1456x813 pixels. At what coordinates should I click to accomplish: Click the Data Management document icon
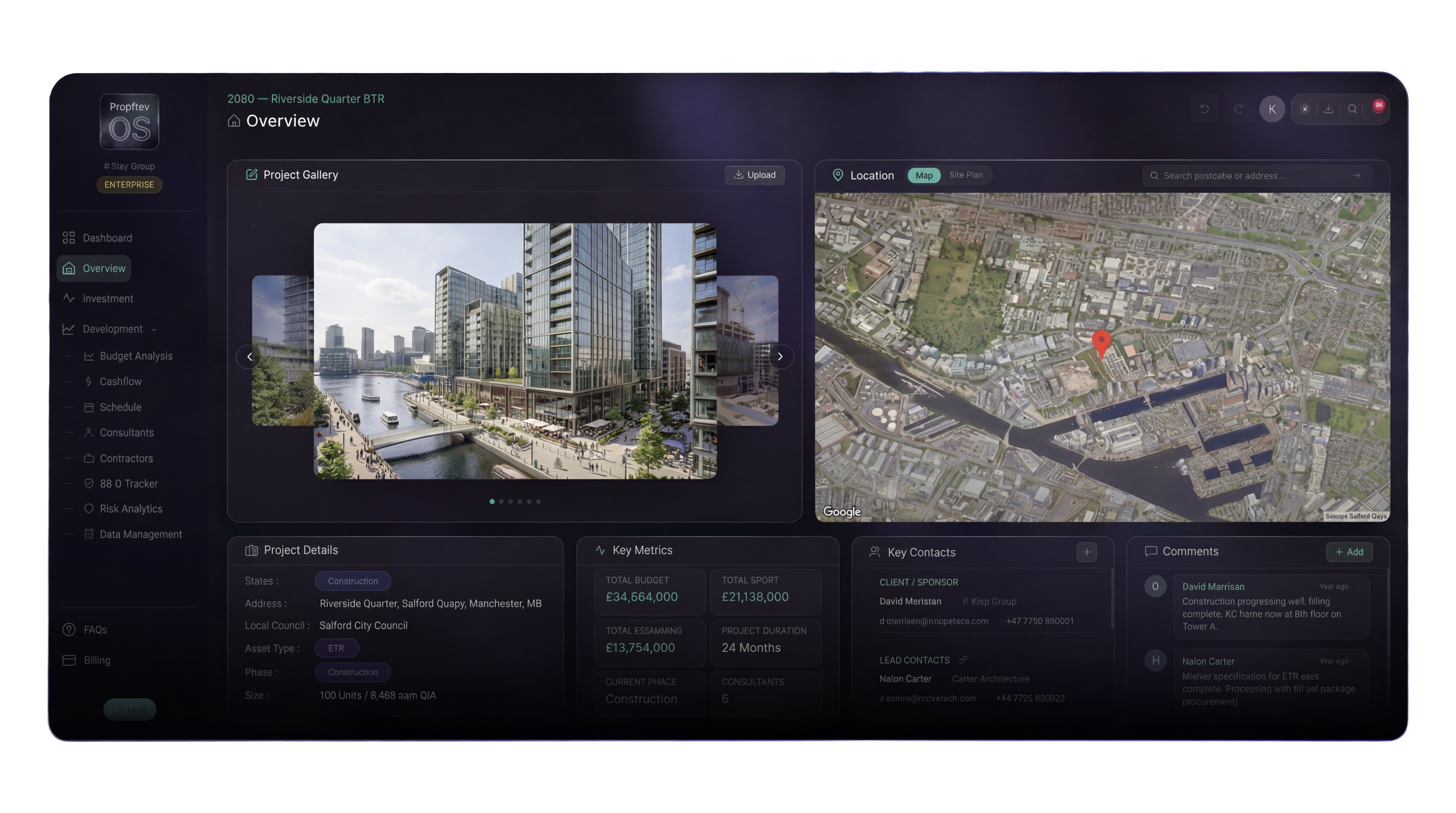tap(89, 534)
